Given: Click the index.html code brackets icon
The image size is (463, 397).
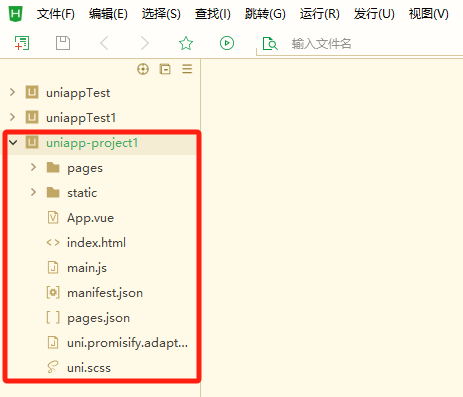Looking at the screenshot, I should tap(53, 243).
